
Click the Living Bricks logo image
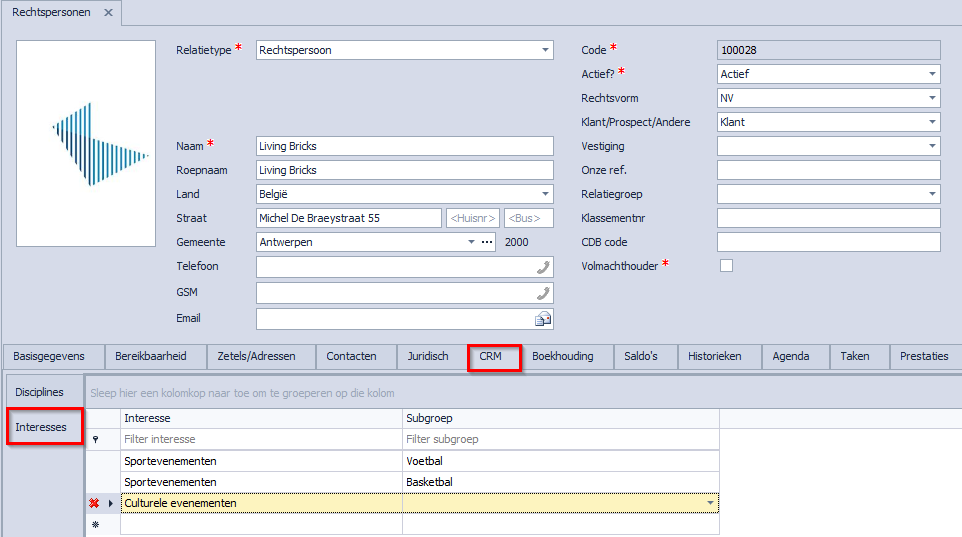(x=86, y=143)
